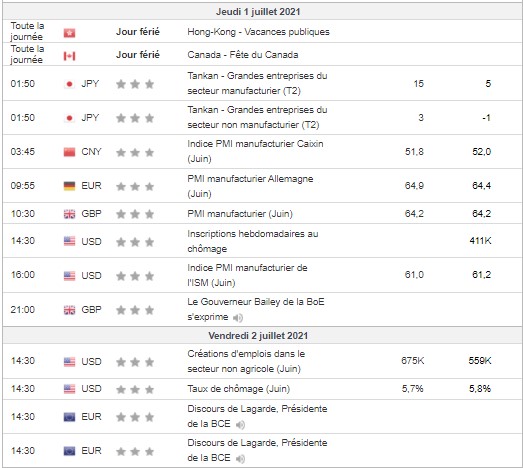Click the German flag beside EUR at 09:55
This screenshot has width=523, height=468.
point(69,186)
